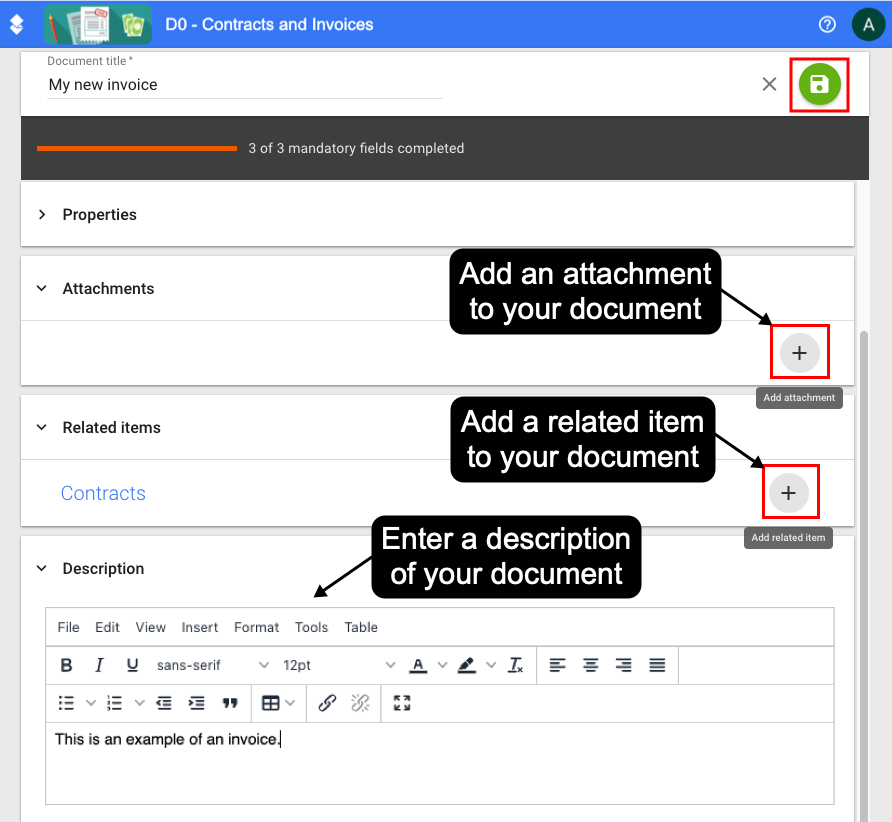Click the increase indent icon
The image size is (892, 822).
[x=196, y=703]
